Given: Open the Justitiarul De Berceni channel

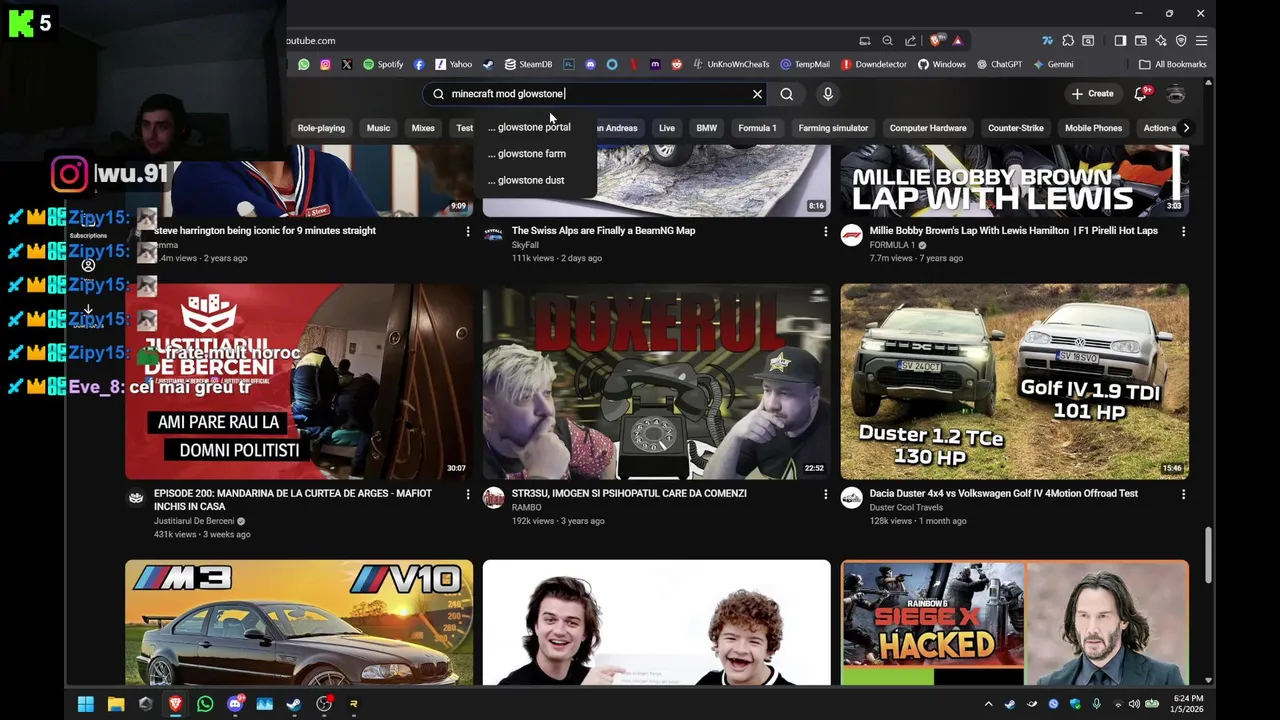Looking at the screenshot, I should coord(194,521).
